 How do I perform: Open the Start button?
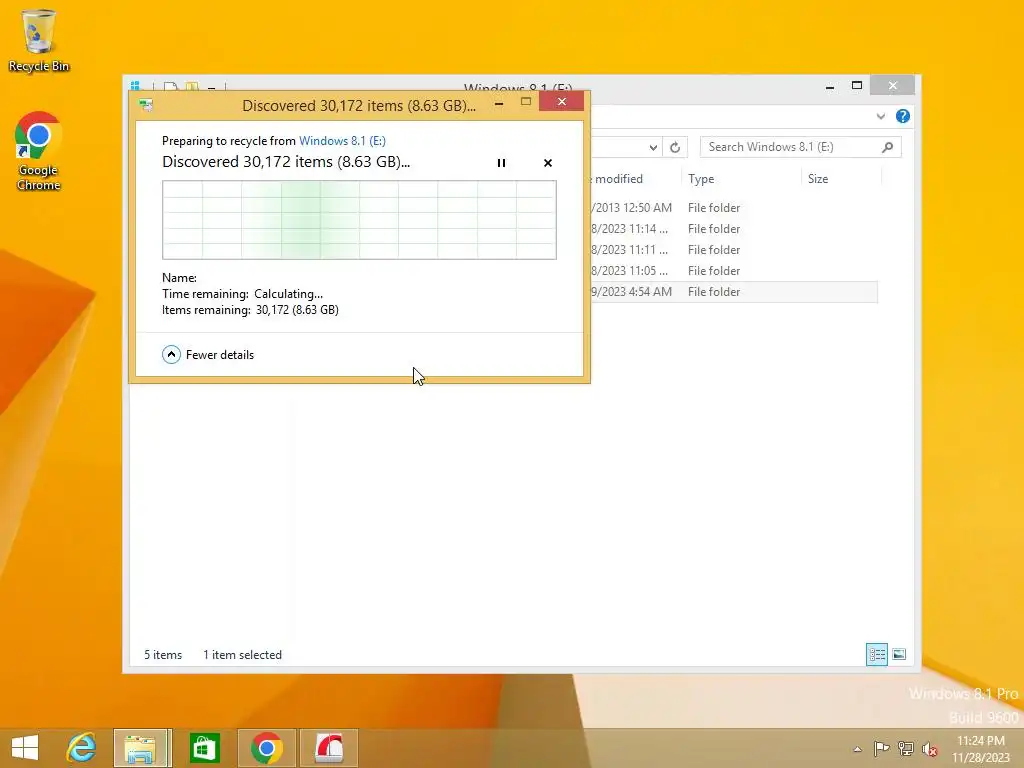point(25,748)
